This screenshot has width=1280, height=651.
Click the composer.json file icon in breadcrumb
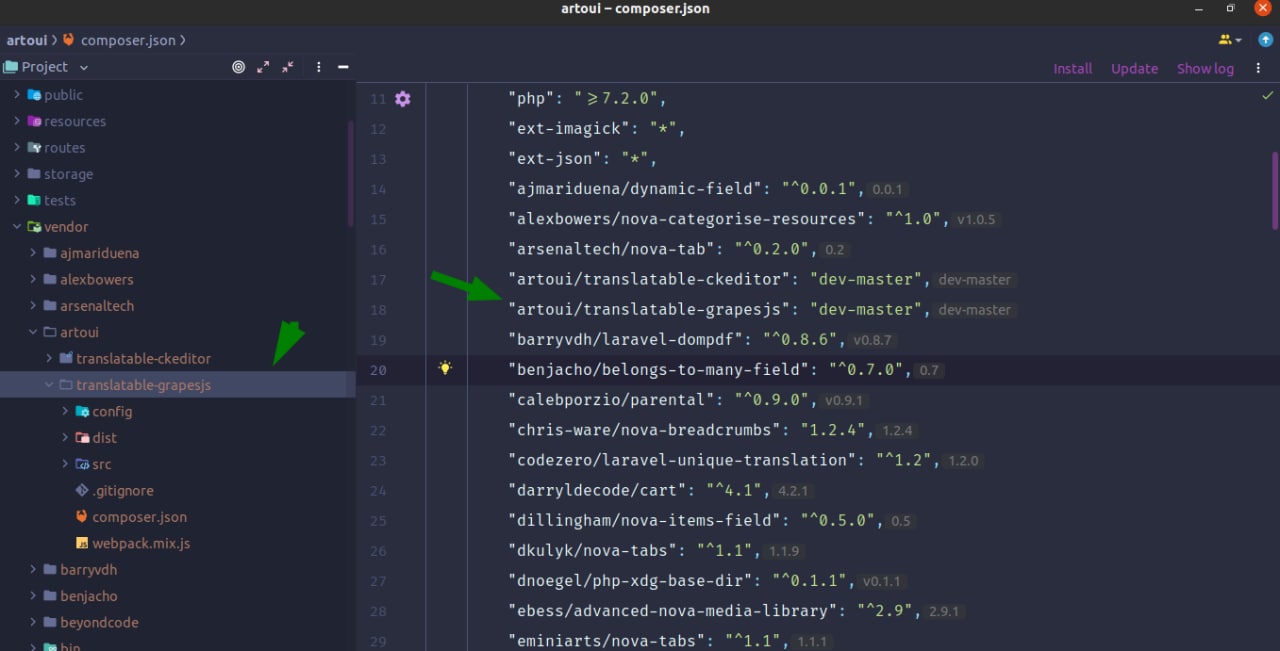coord(69,40)
